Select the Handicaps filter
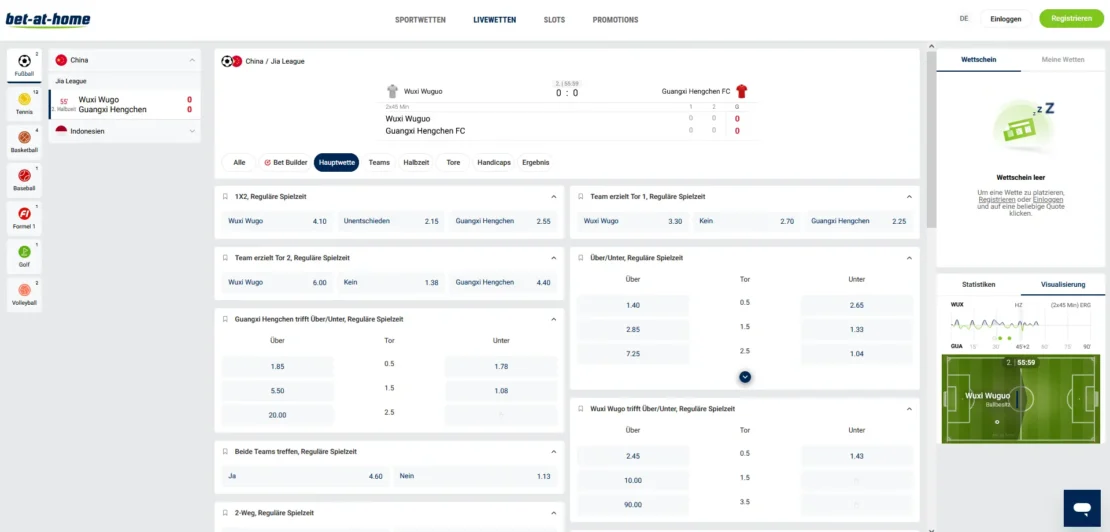This screenshot has width=1110, height=532. pyautogui.click(x=494, y=163)
